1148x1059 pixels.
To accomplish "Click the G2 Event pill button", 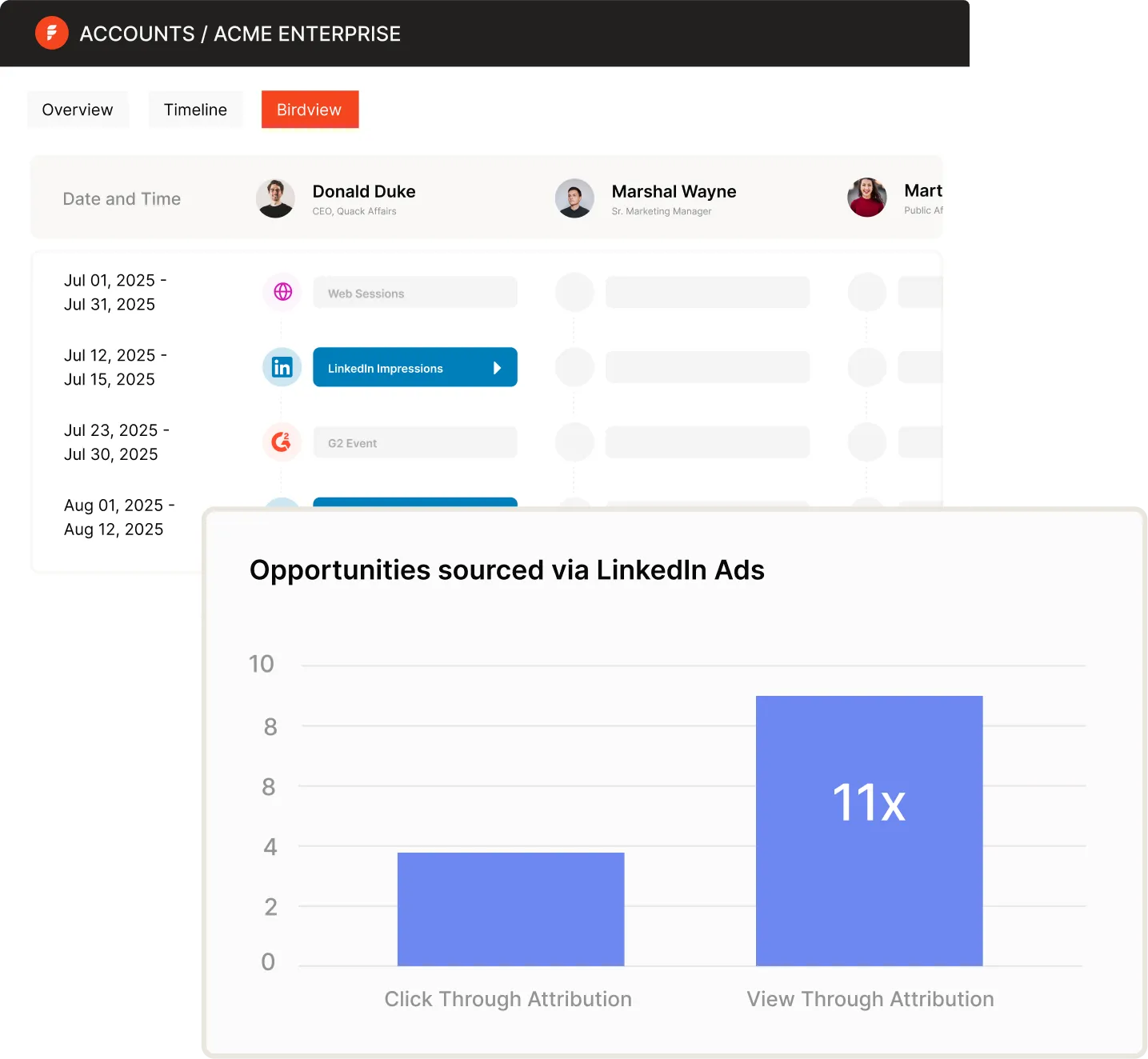I will (x=414, y=442).
